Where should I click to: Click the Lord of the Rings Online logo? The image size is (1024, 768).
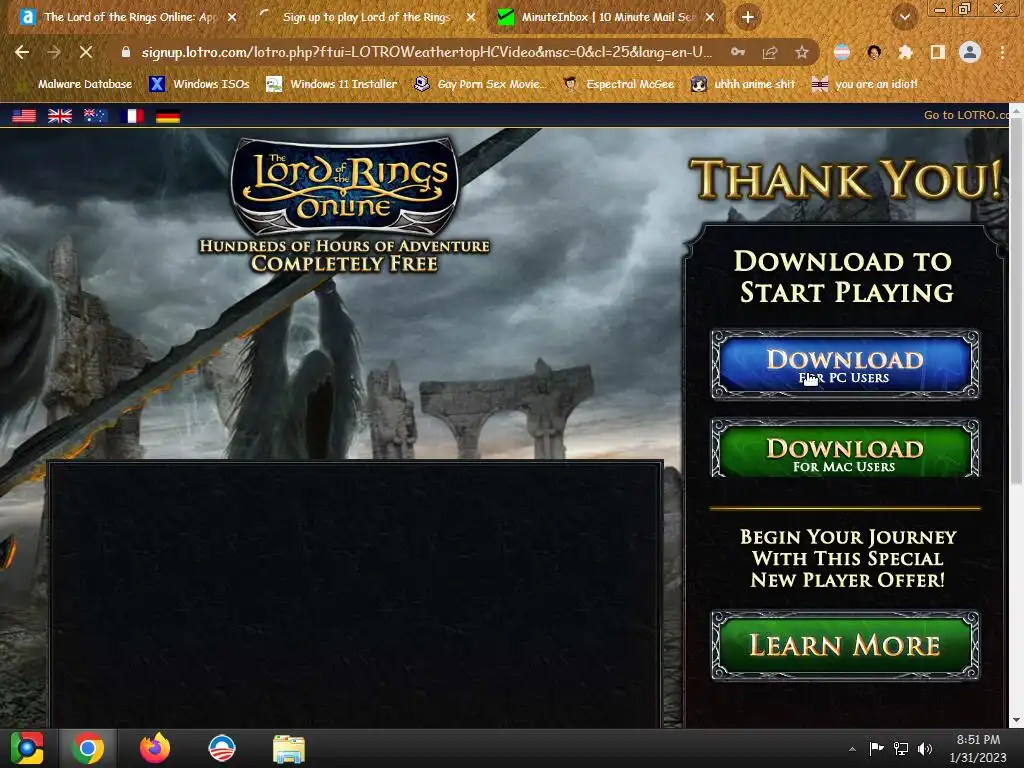344,187
